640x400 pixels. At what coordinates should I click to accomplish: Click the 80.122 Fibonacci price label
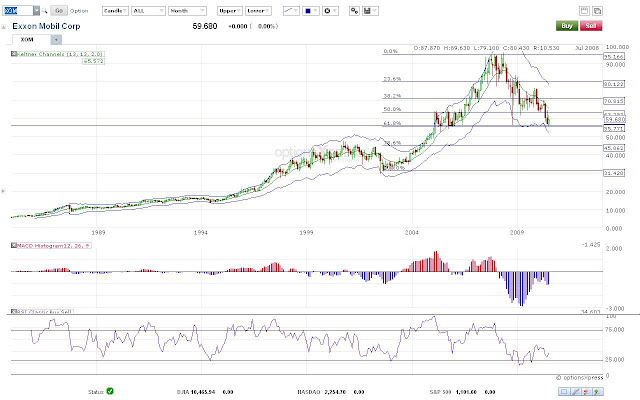tap(614, 84)
